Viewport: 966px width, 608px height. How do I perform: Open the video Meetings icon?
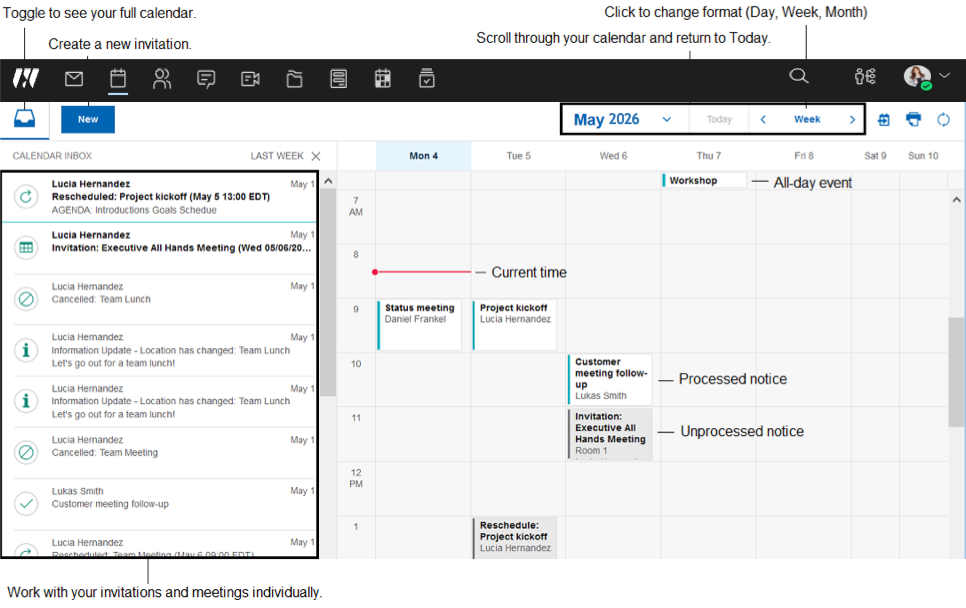pos(250,79)
